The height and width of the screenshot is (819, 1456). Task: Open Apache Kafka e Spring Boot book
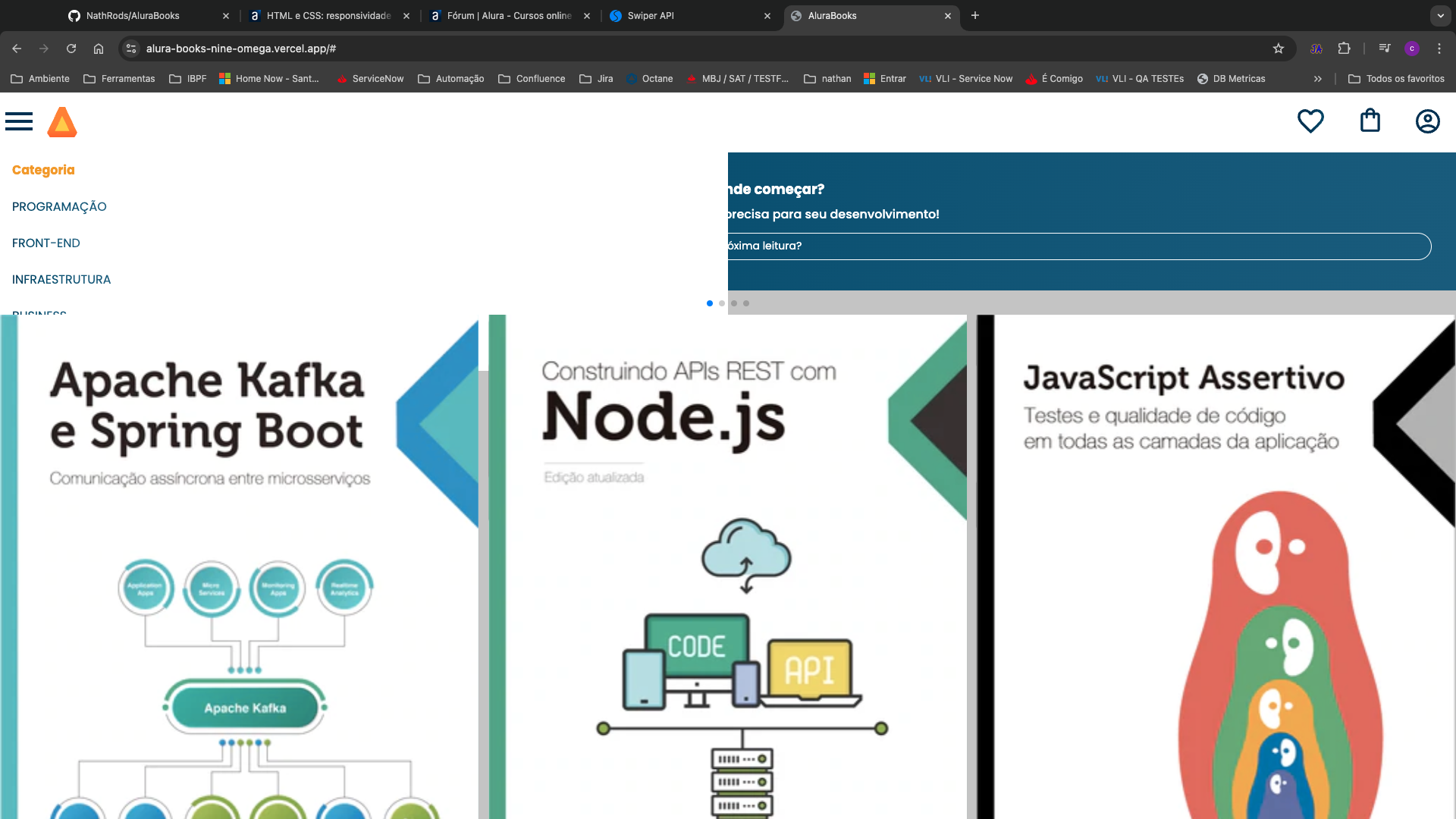pos(240,566)
